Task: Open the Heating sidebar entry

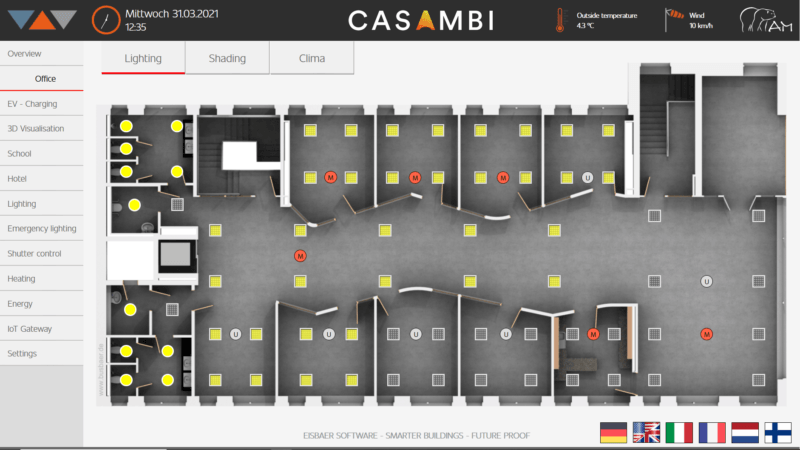Action: 41,279
